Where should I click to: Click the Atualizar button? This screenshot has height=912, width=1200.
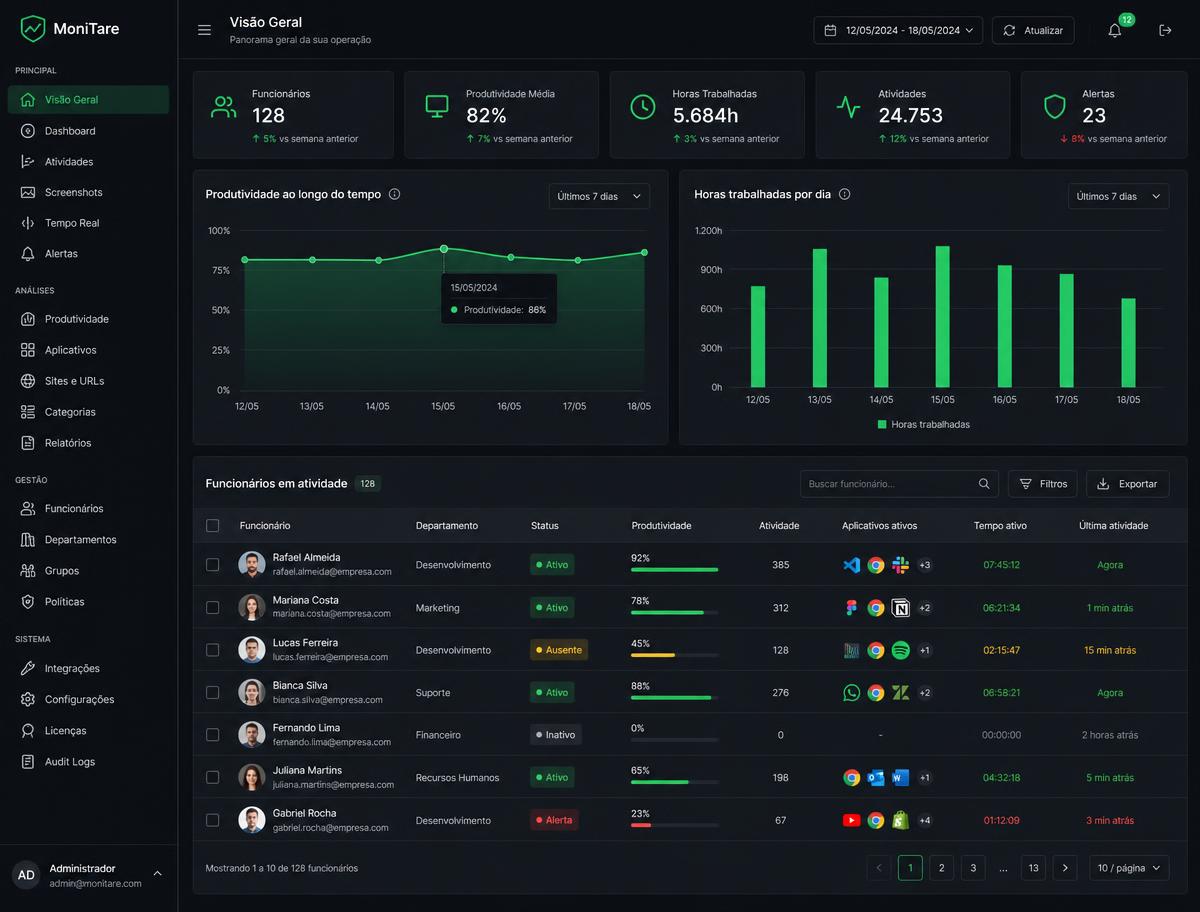coord(1033,30)
